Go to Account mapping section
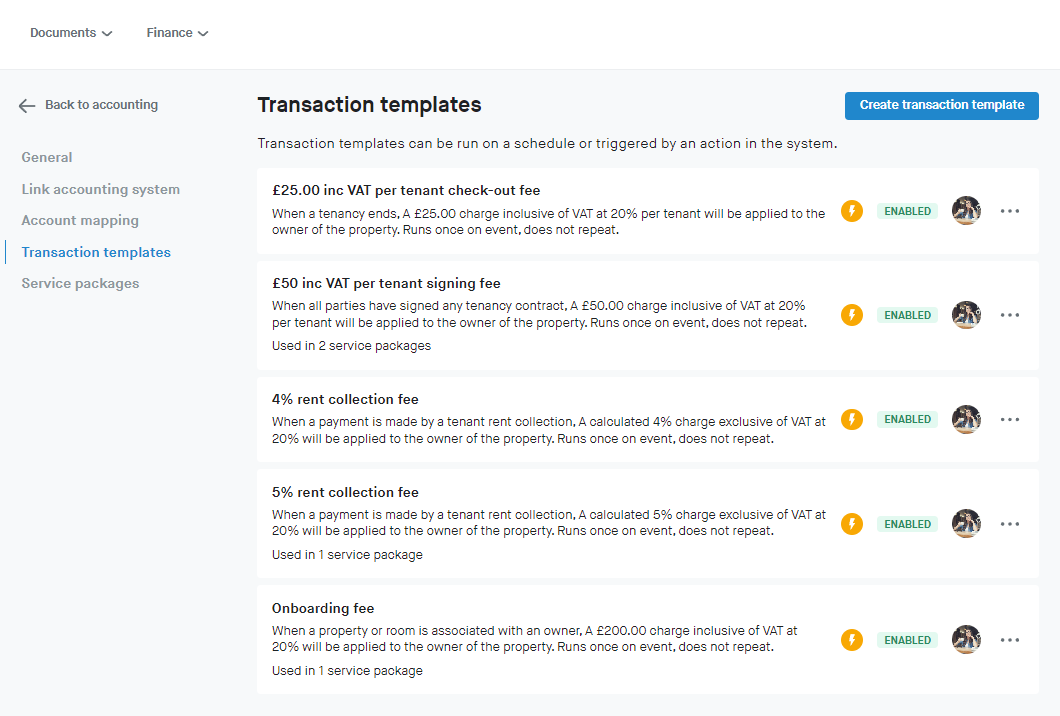The width and height of the screenshot is (1060, 716). point(80,221)
